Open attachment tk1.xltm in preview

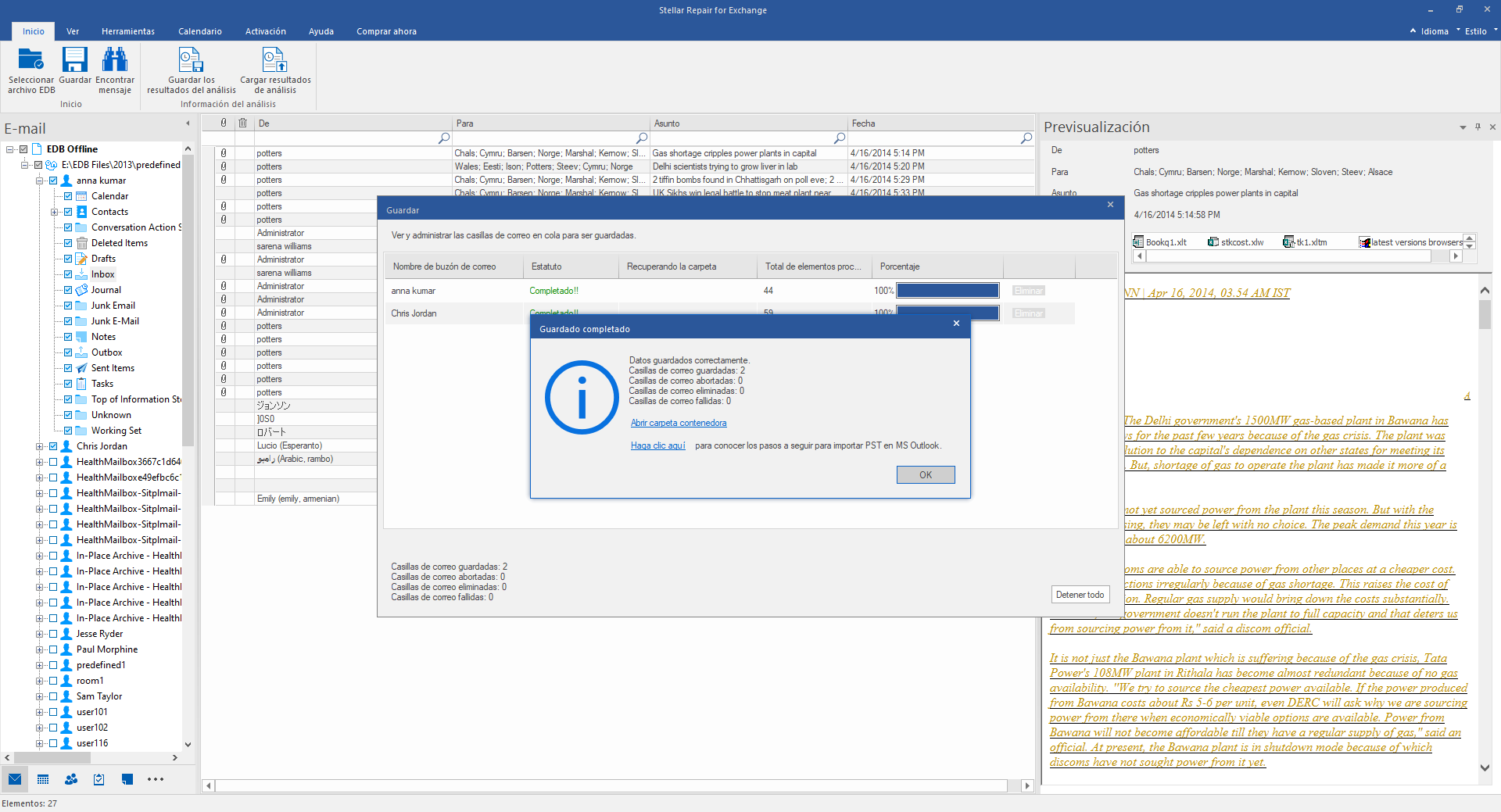coord(1306,242)
